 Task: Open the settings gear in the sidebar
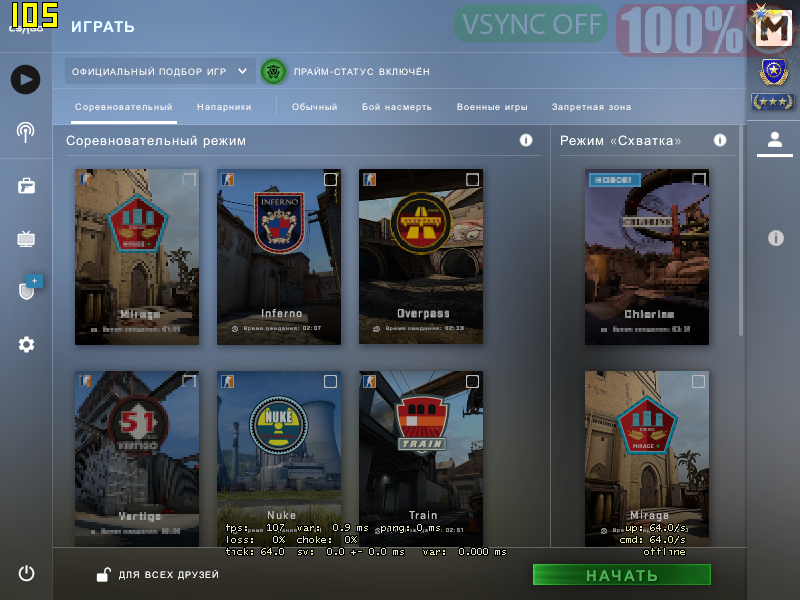click(26, 344)
